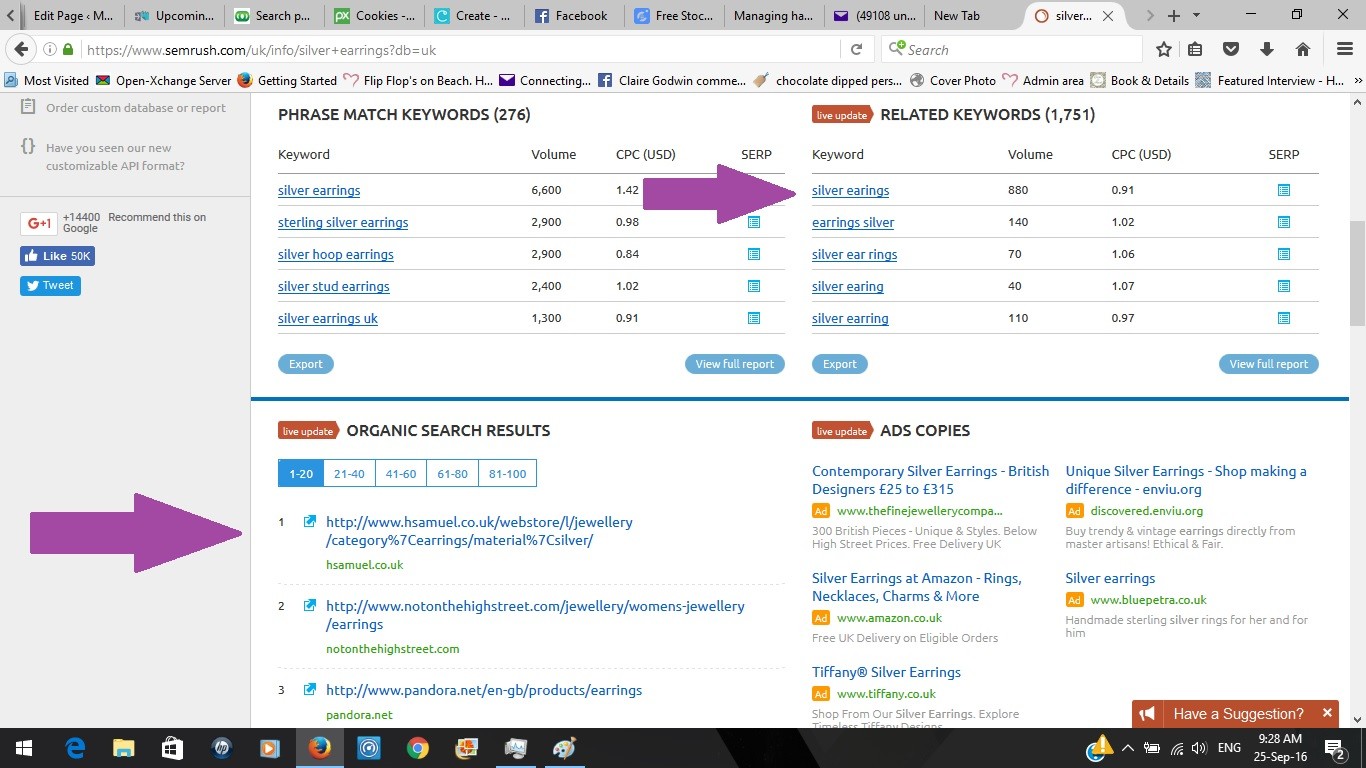Open bookmarks list icon in toolbar
The width and height of the screenshot is (1366, 768).
point(1196,49)
